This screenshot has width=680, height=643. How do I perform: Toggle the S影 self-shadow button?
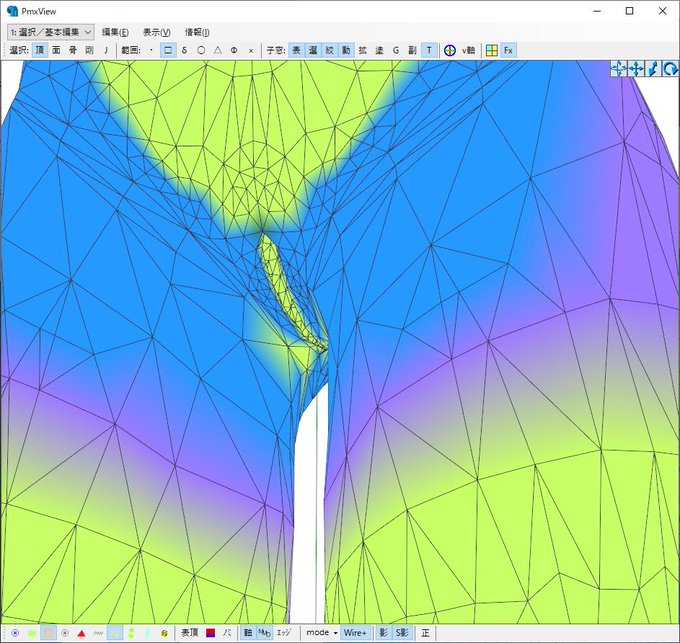point(402,633)
